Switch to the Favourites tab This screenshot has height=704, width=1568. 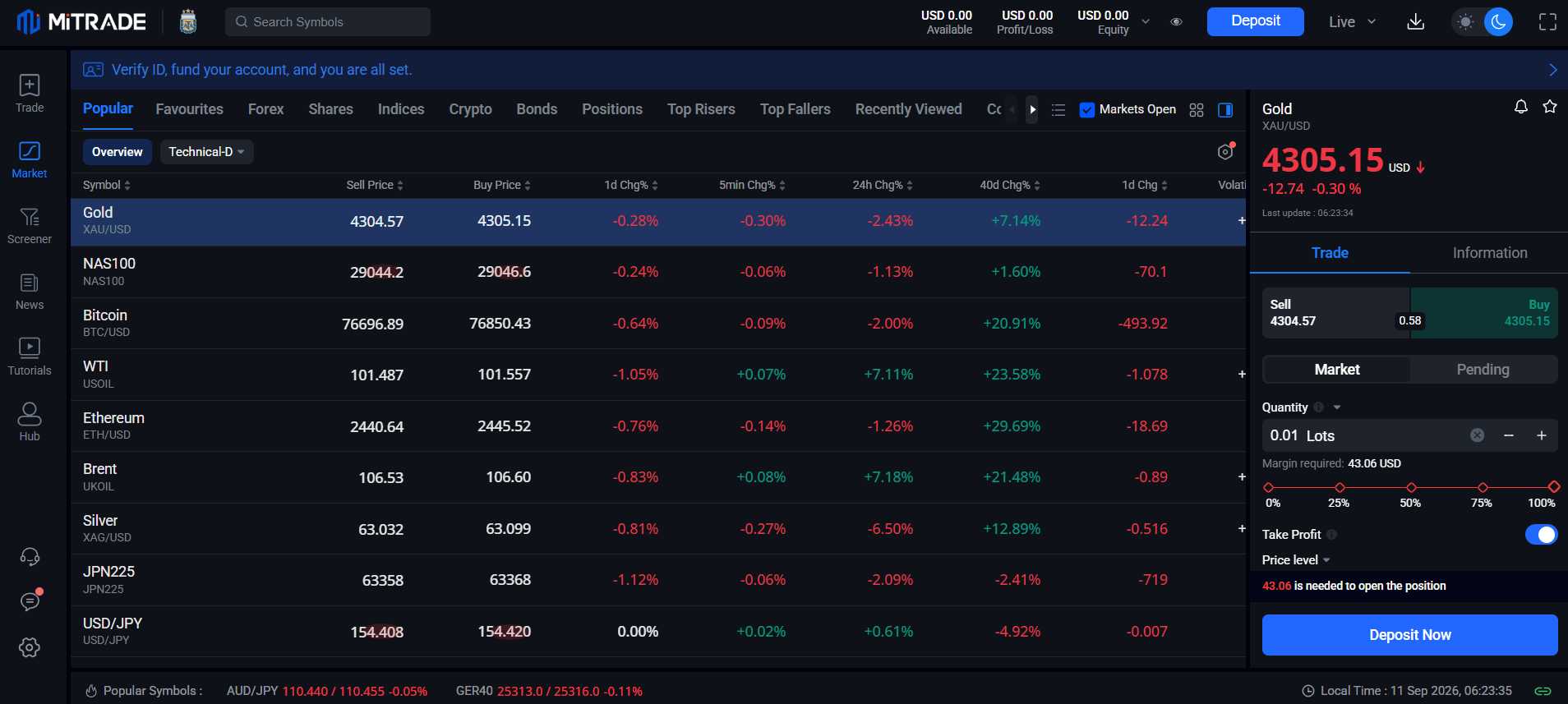point(189,109)
